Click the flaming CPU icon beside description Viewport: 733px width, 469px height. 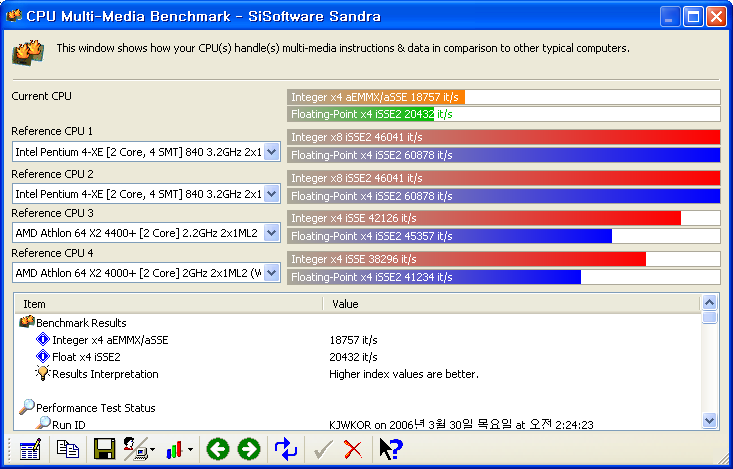(28, 52)
